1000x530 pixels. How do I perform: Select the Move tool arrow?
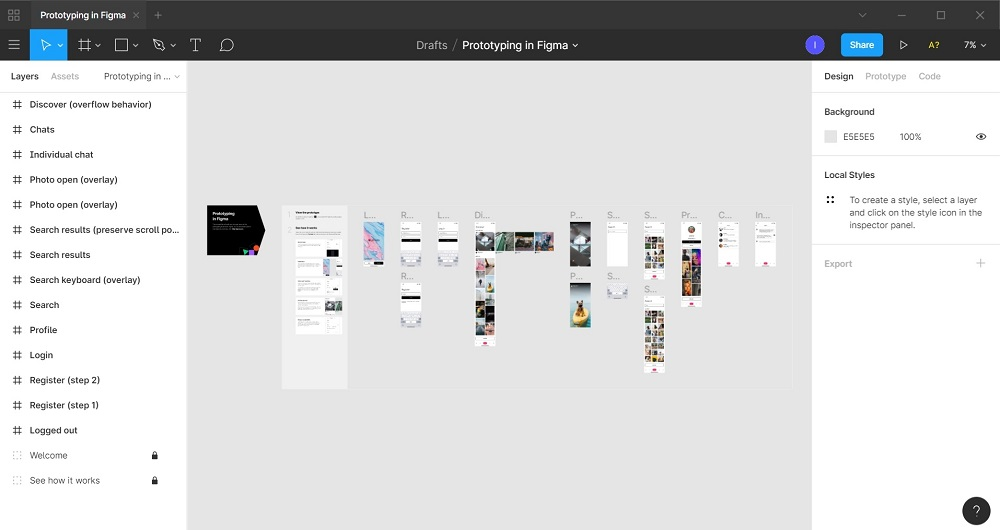point(45,45)
